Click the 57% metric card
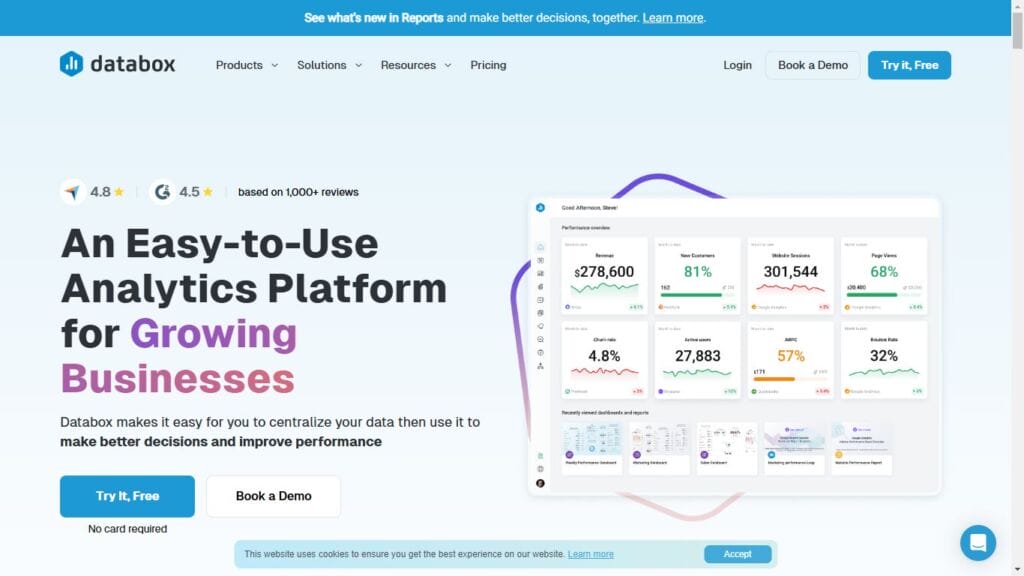 [x=791, y=360]
